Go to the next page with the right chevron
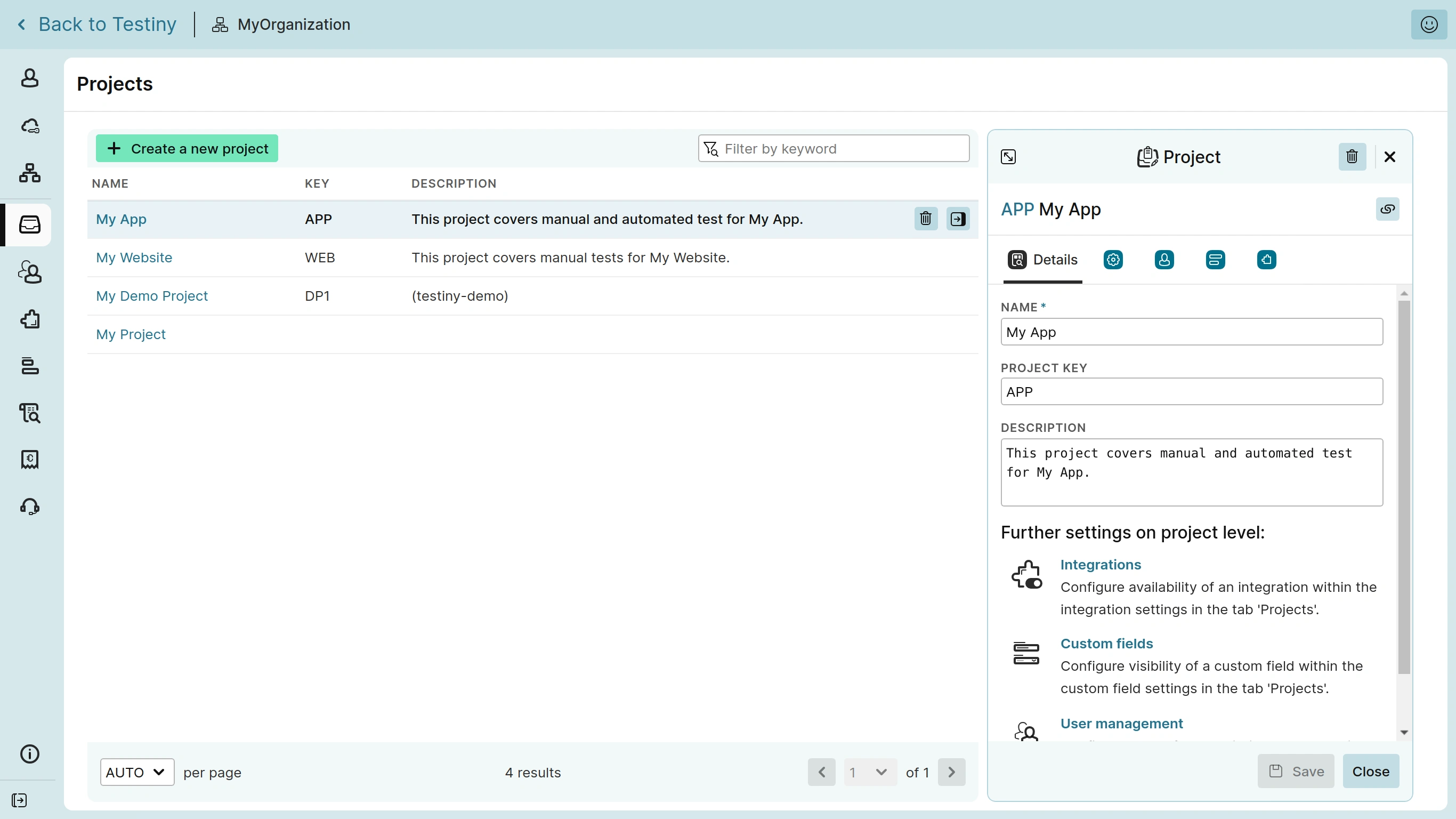This screenshot has height=819, width=1456. tap(951, 772)
